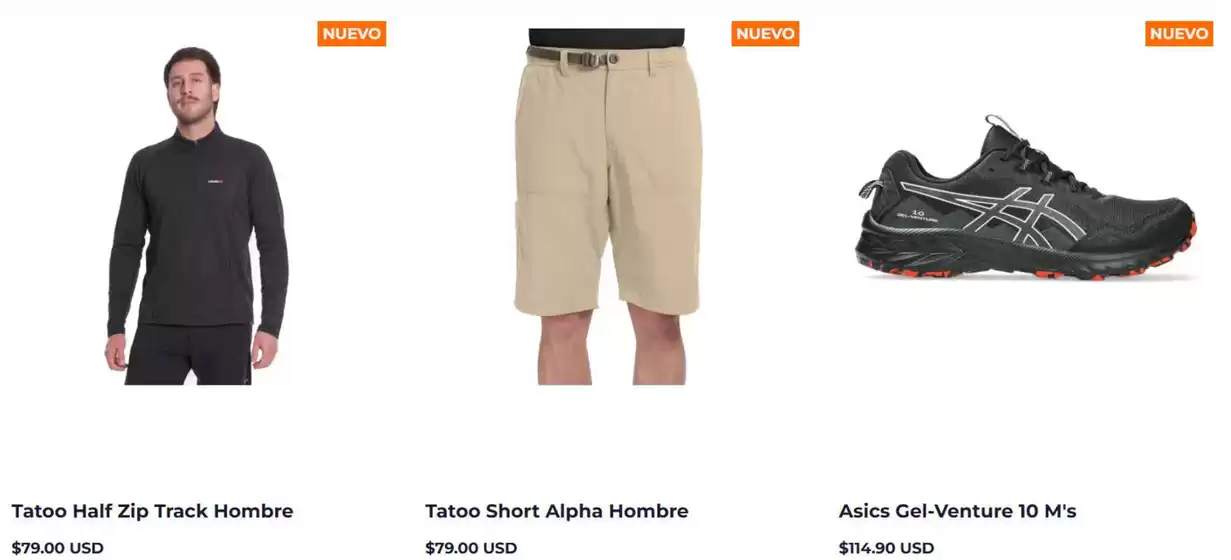The height and width of the screenshot is (560, 1231).
Task: Open the Asics Gel-Venture 10 M's title link
Action: click(x=958, y=511)
